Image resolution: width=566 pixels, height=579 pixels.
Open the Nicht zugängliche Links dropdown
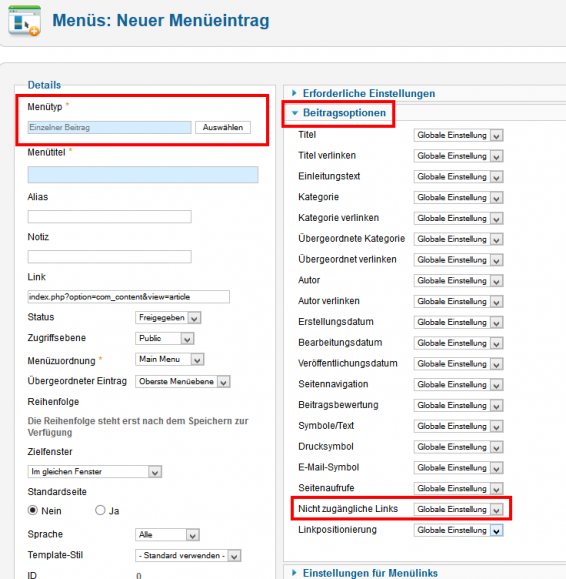point(458,509)
